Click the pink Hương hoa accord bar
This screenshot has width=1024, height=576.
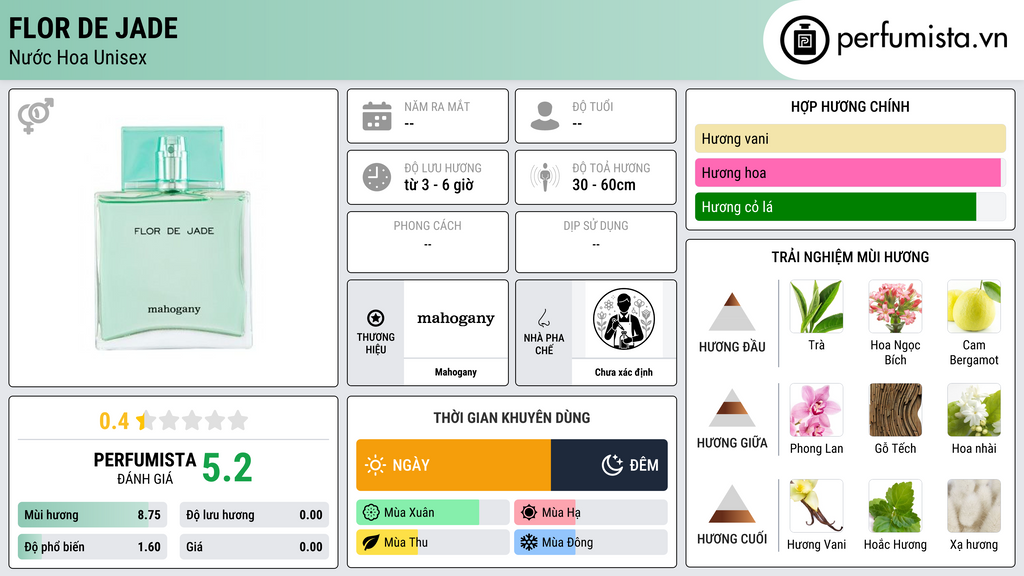(848, 172)
